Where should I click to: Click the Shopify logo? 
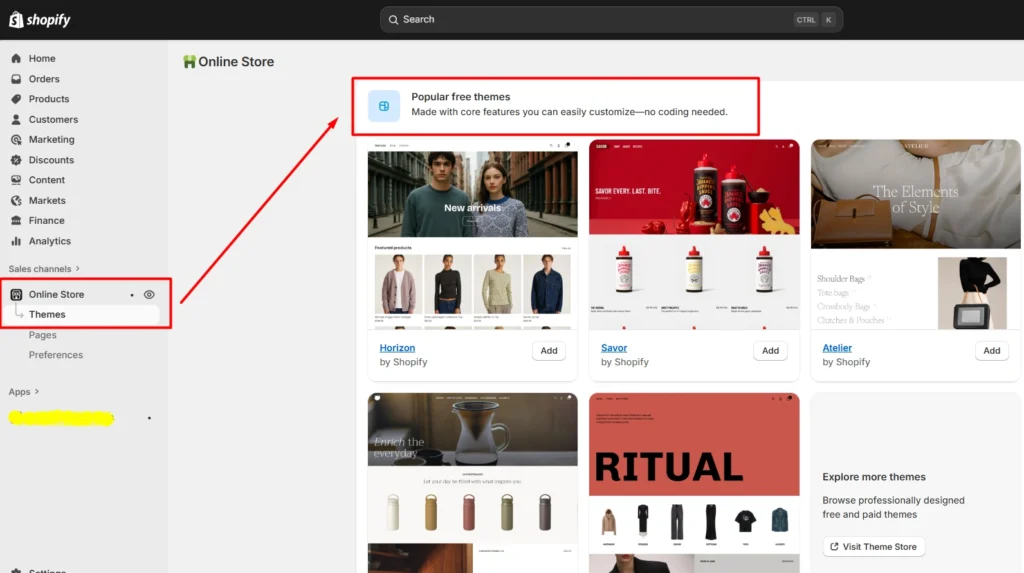39,20
